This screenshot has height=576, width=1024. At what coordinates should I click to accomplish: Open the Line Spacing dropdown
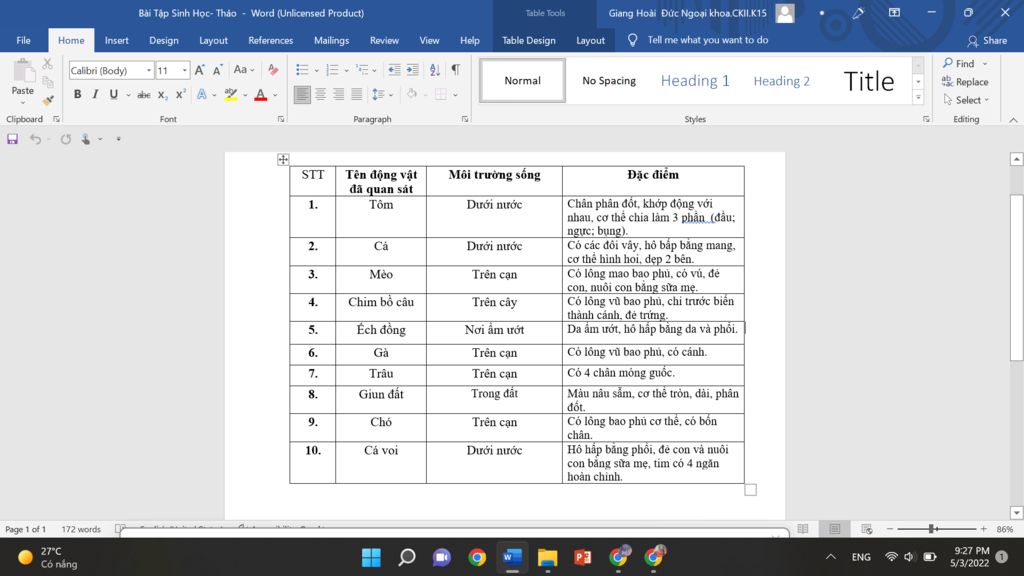click(x=382, y=95)
